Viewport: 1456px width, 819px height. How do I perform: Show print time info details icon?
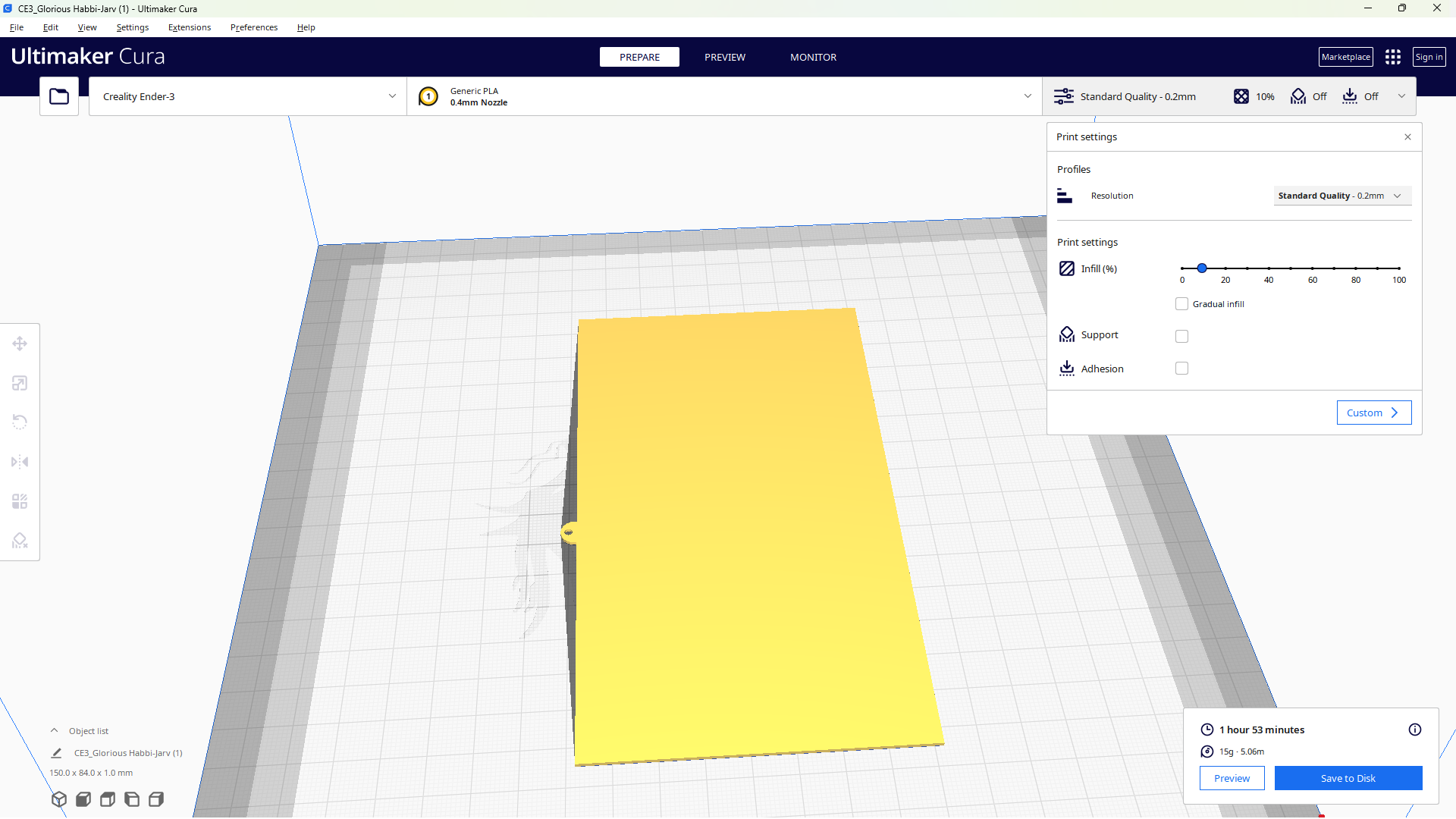tap(1414, 730)
